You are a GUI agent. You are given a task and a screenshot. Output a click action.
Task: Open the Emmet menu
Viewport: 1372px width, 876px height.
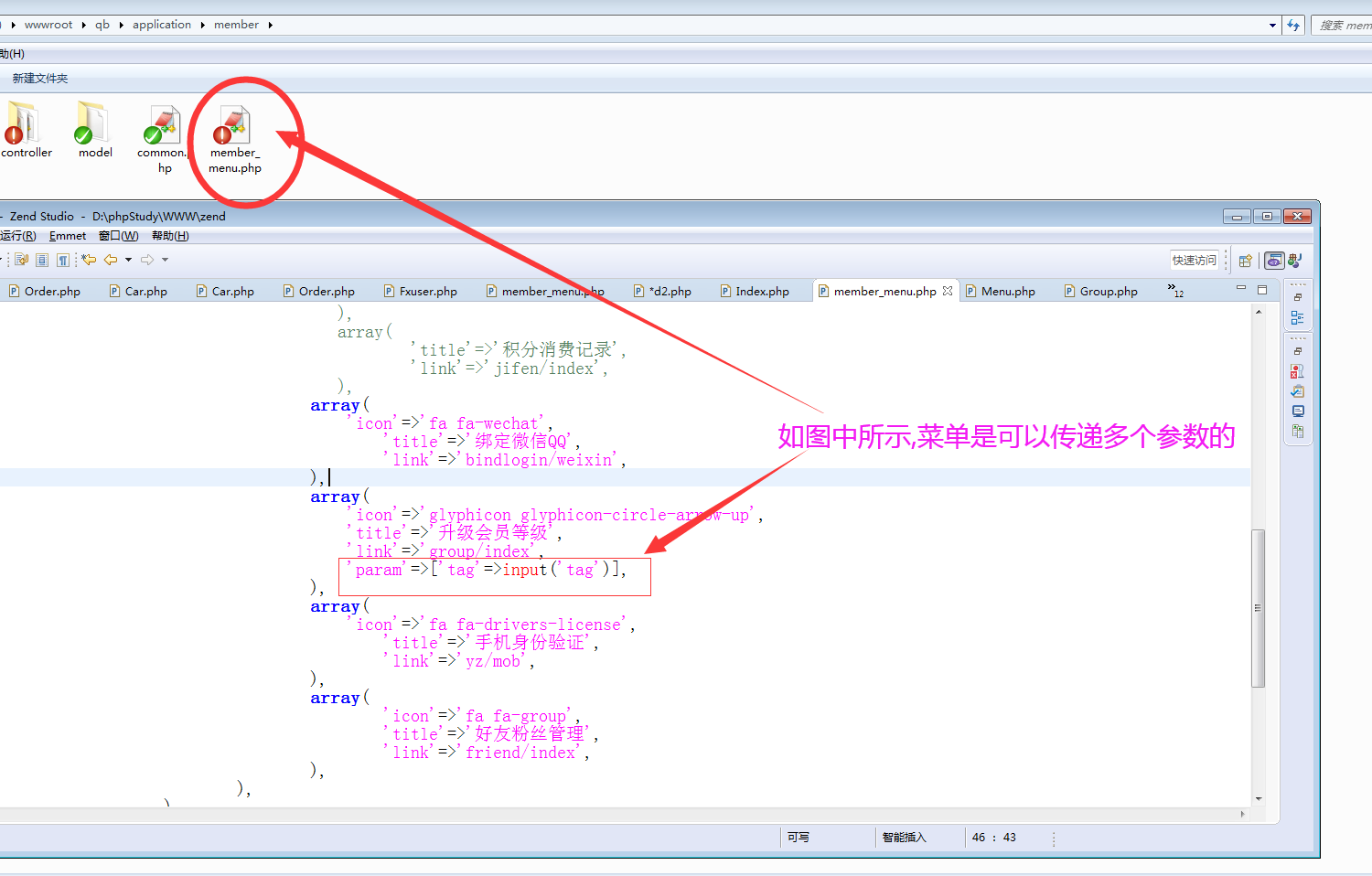tap(68, 236)
